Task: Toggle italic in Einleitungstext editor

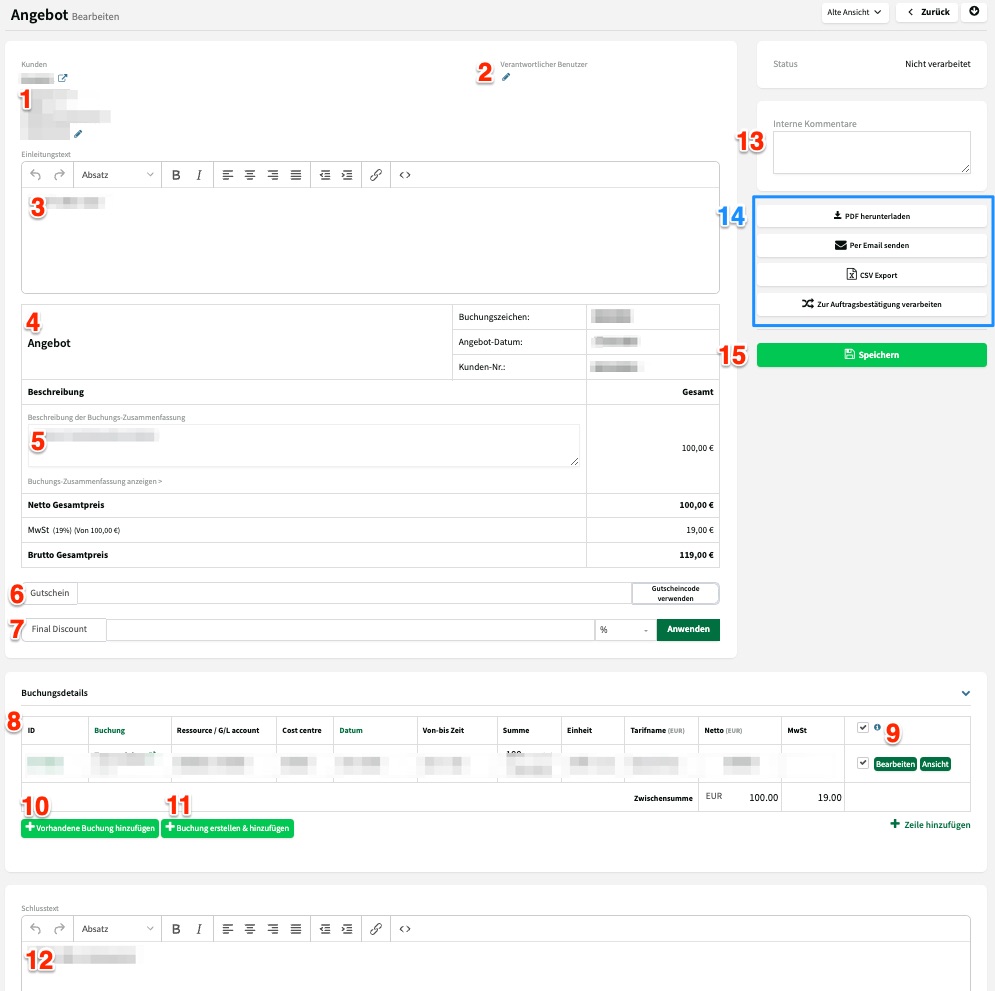Action: coord(199,175)
